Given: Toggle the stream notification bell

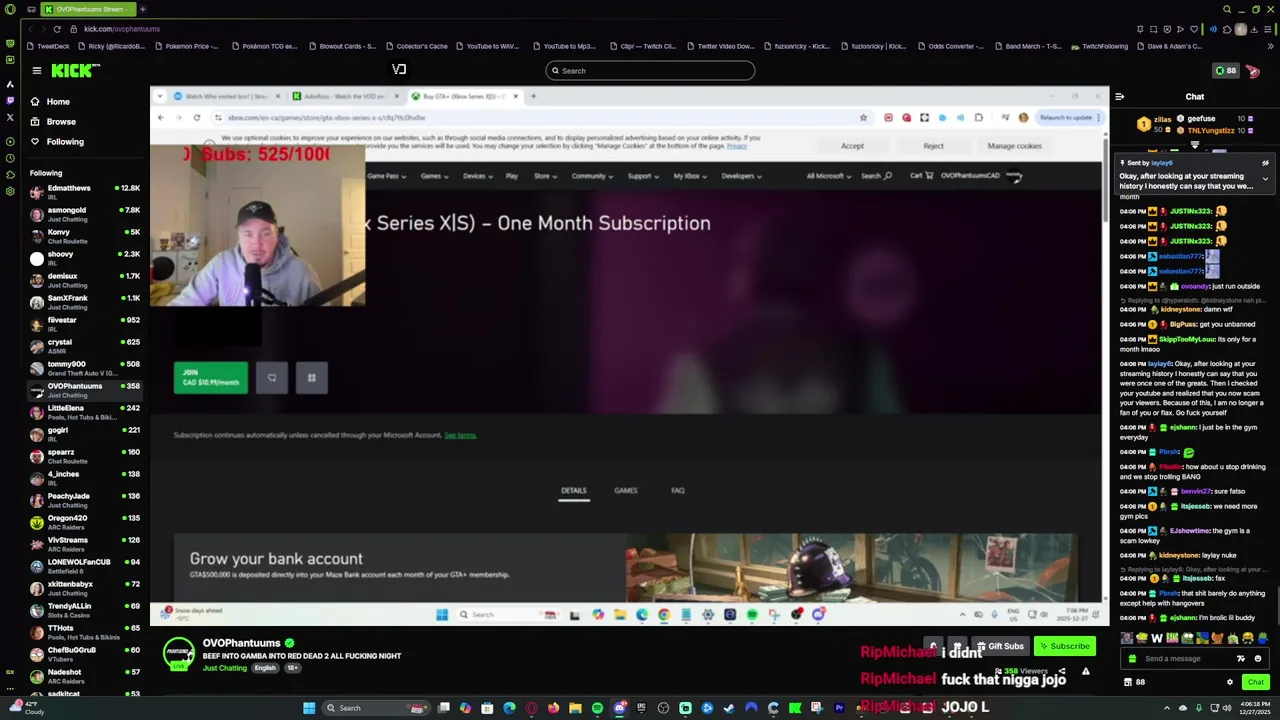Looking at the screenshot, I should pos(932,646).
